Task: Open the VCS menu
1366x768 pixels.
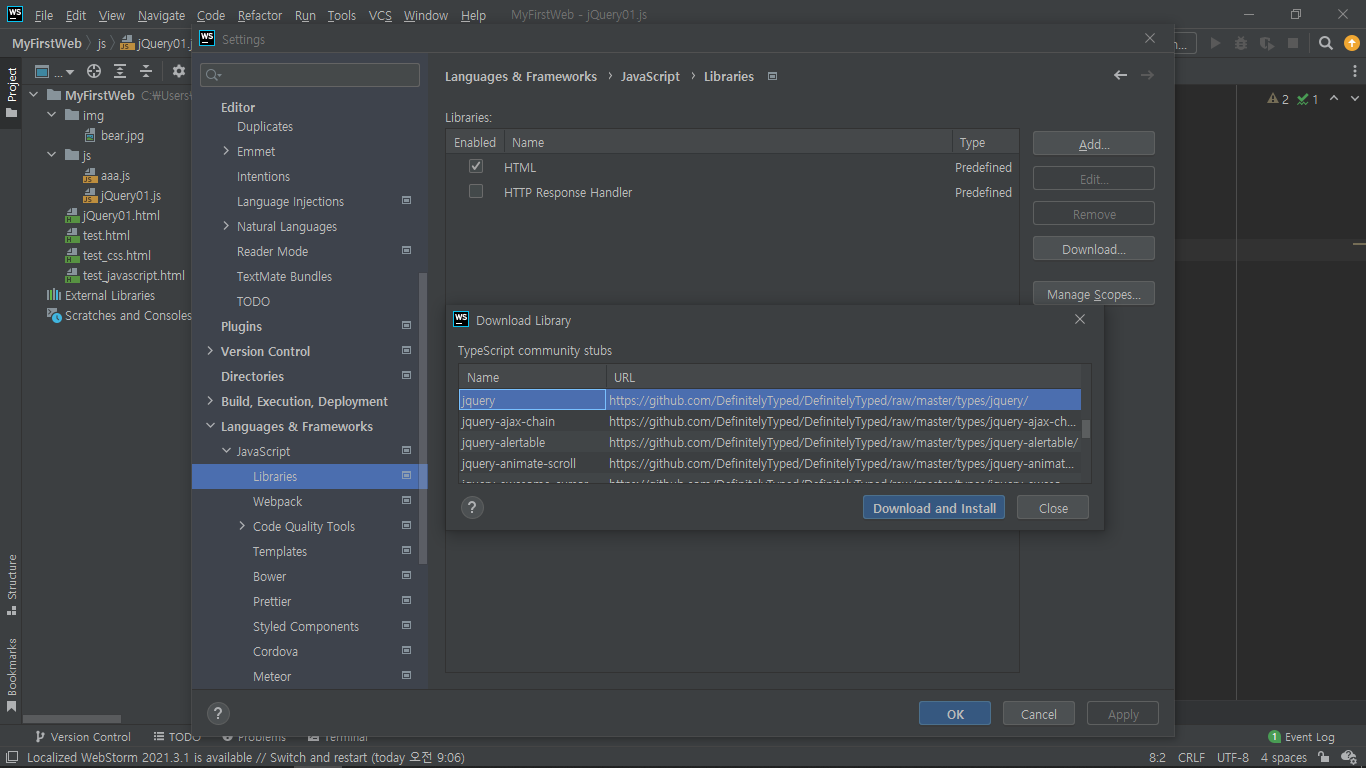Action: pyautogui.click(x=380, y=15)
